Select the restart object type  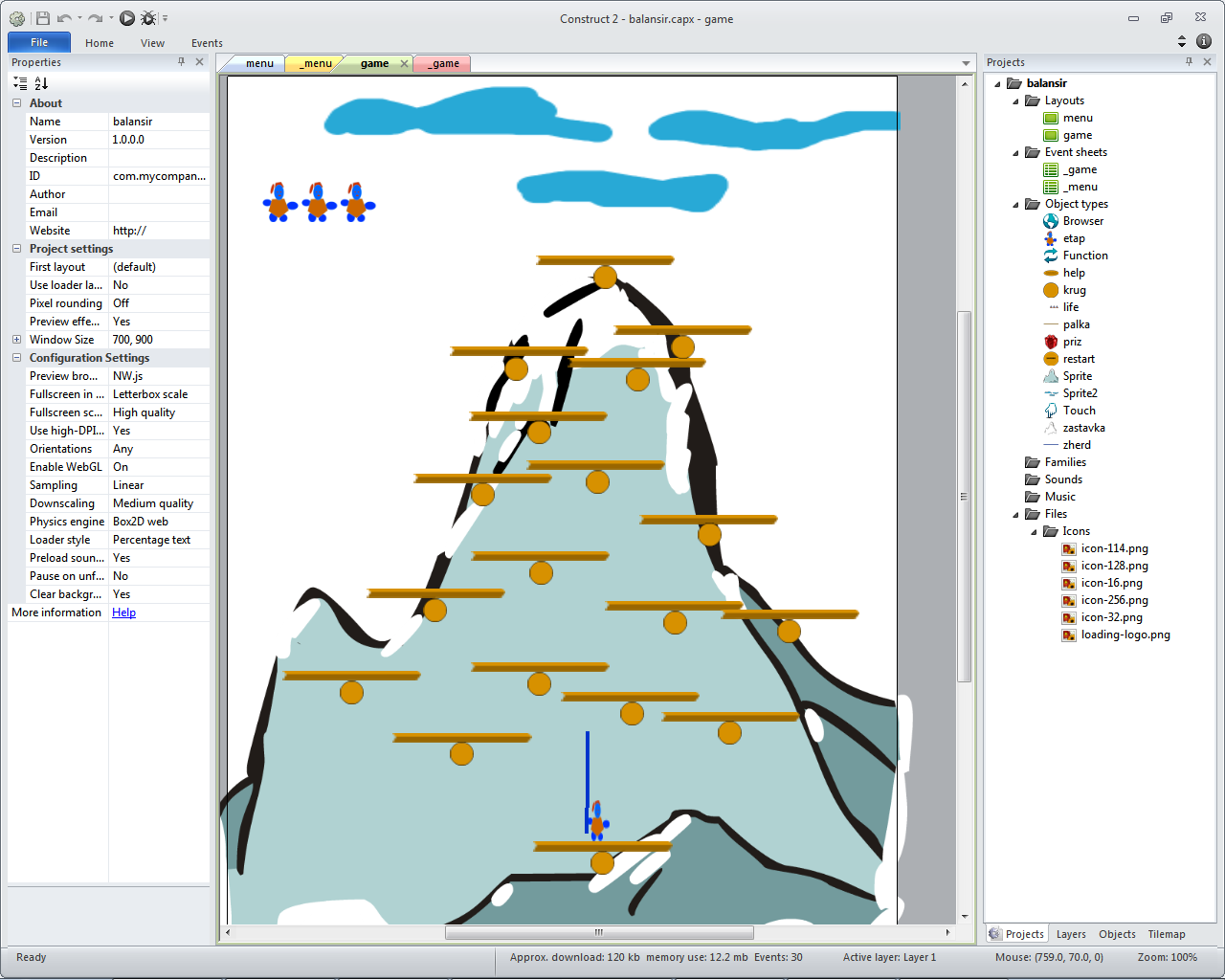click(1079, 359)
